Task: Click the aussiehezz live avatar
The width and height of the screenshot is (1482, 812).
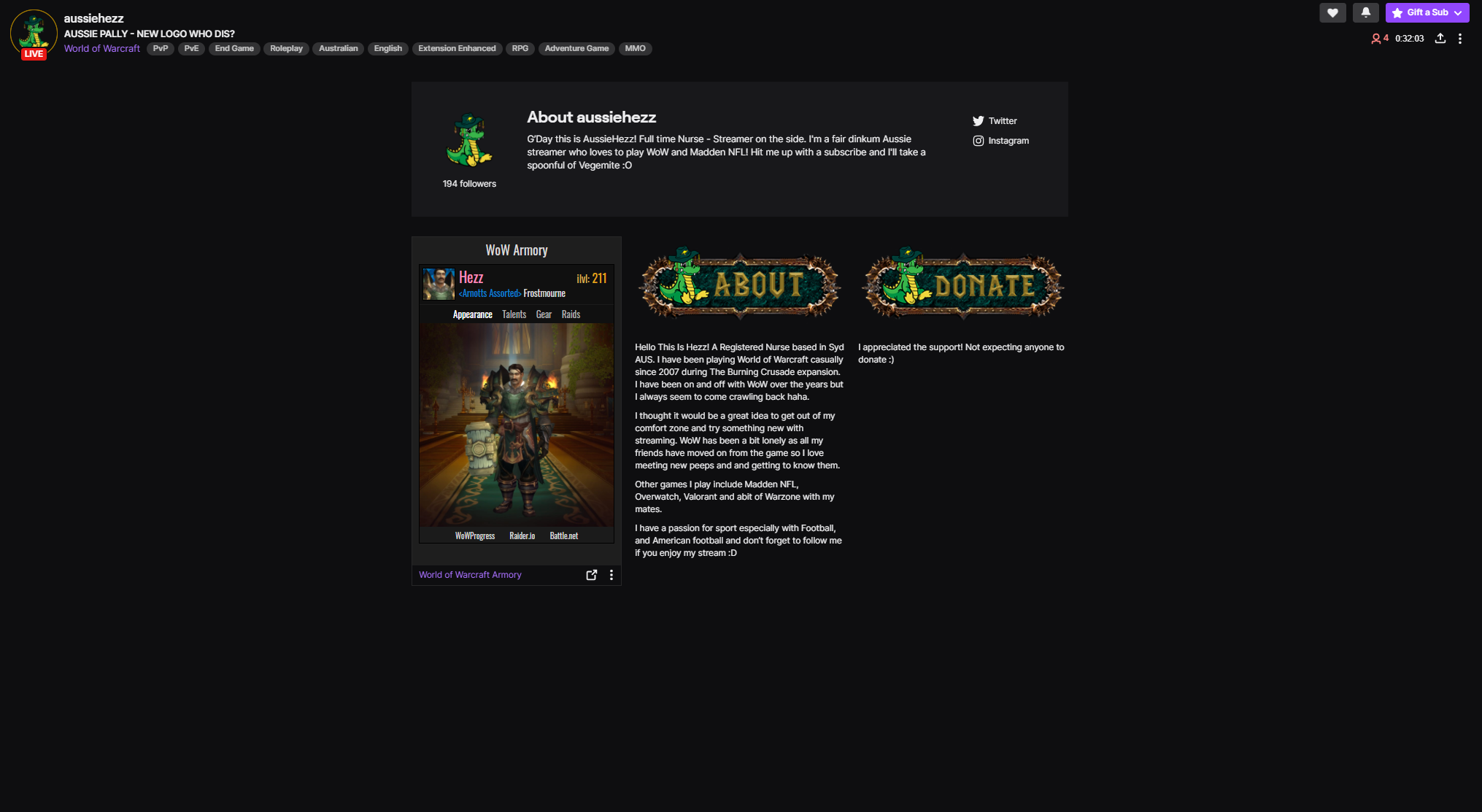Action: [33, 33]
